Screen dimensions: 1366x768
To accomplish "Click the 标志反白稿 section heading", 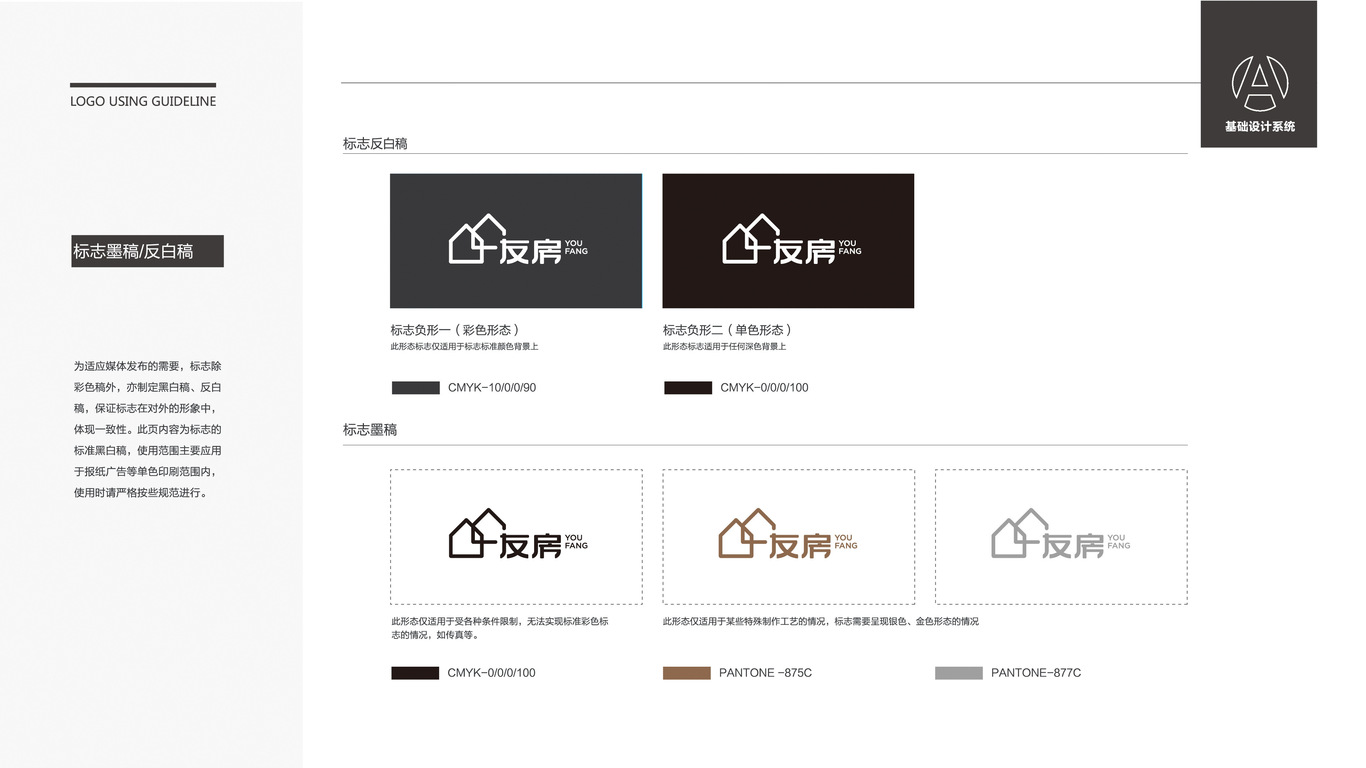I will [375, 144].
